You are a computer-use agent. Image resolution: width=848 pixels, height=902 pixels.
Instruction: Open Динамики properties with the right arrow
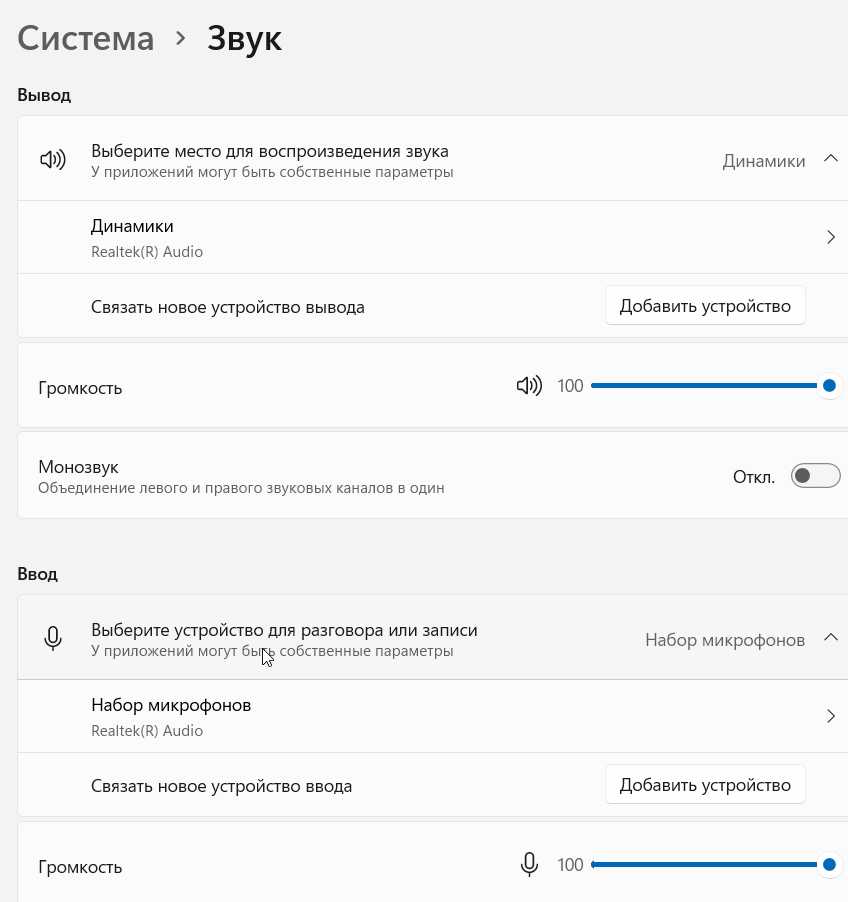tap(830, 238)
